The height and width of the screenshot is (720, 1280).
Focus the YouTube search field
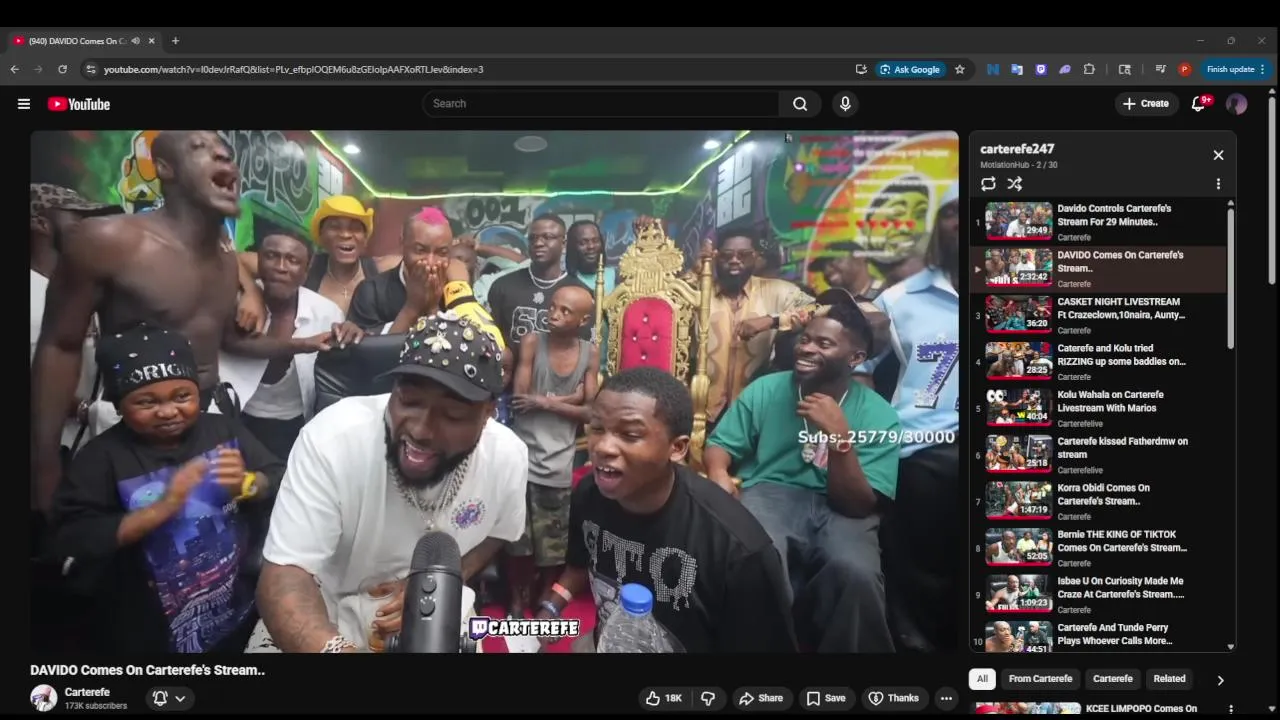[600, 104]
